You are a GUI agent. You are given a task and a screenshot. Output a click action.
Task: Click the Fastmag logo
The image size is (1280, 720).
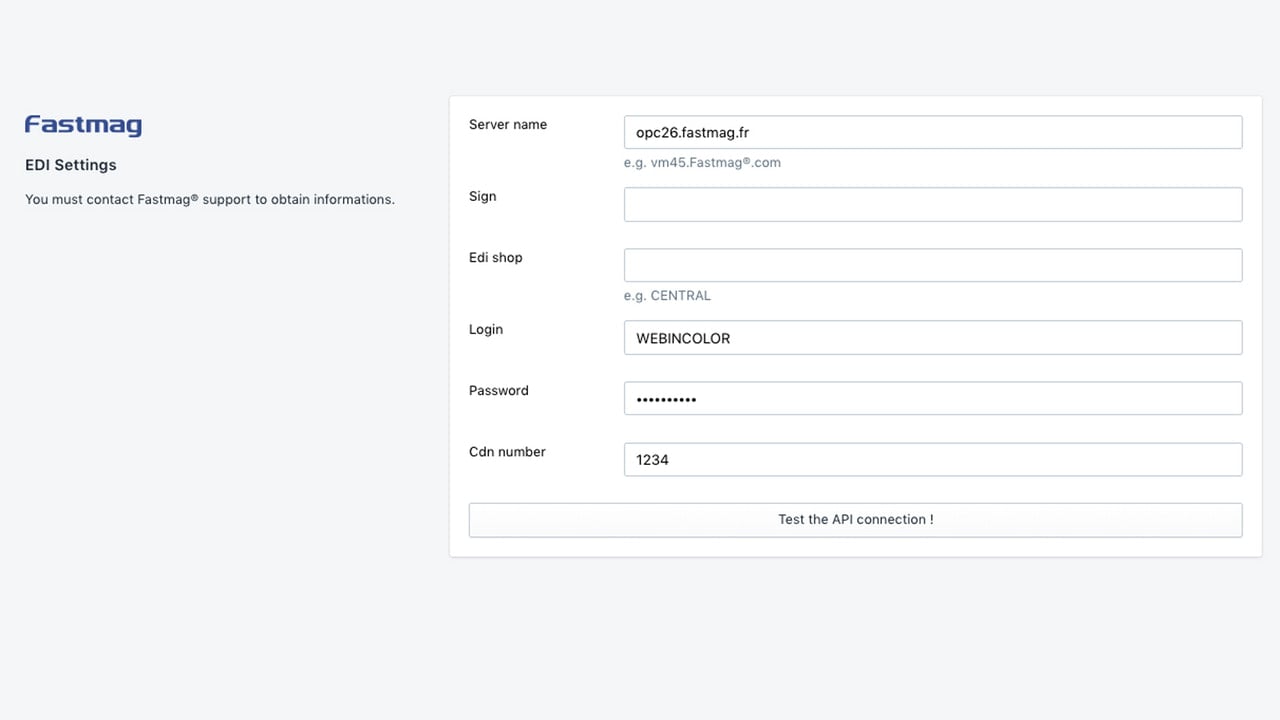(83, 125)
